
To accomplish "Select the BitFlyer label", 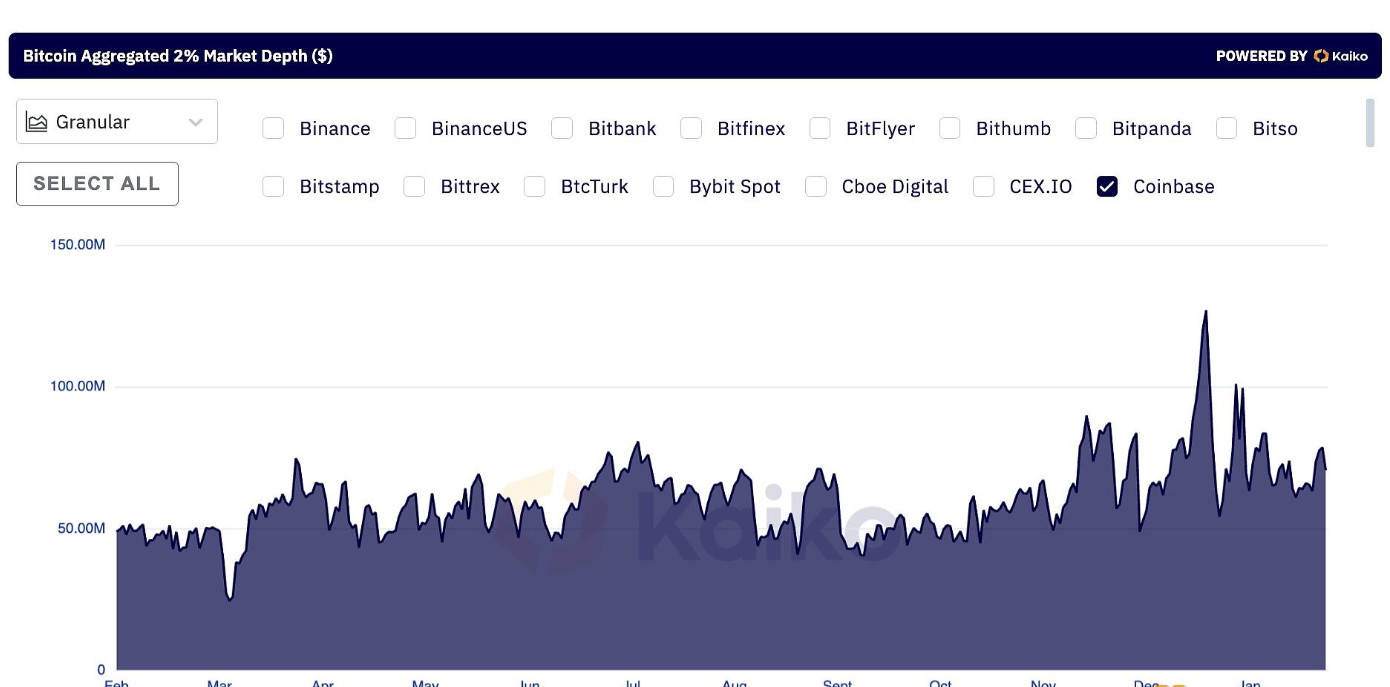I will click(880, 128).
